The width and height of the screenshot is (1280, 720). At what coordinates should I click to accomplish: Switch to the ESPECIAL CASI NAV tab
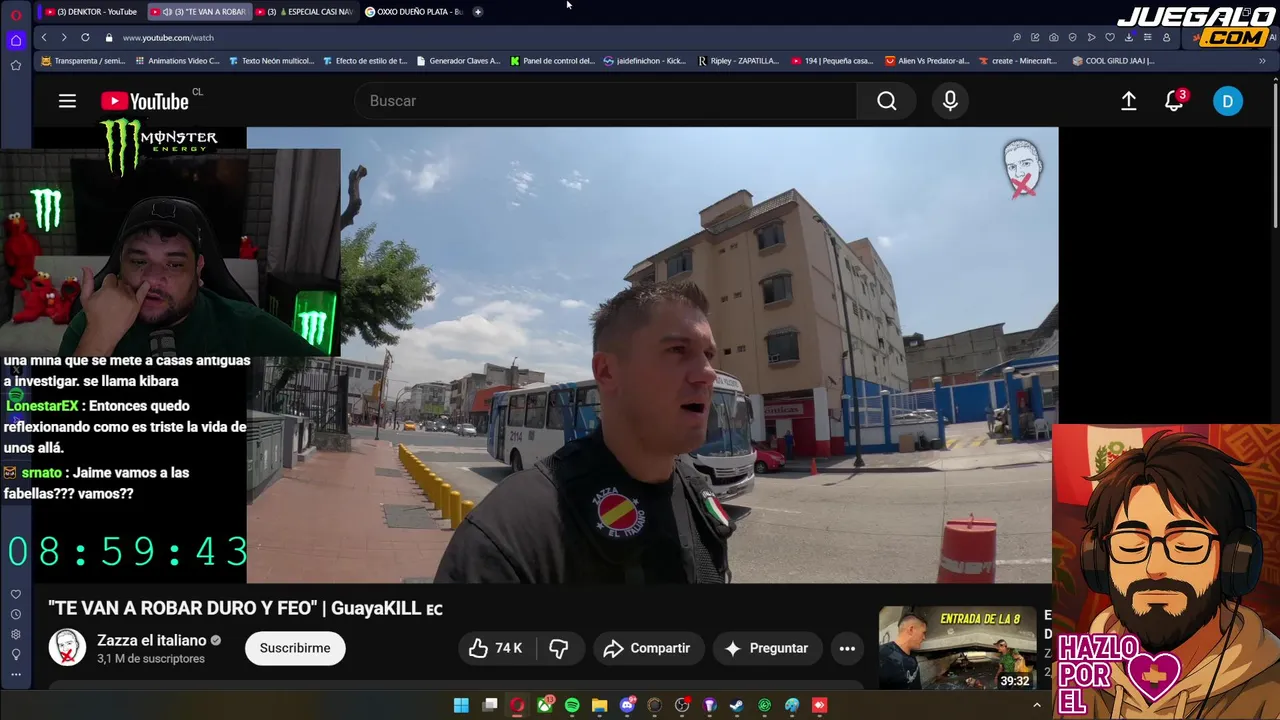(305, 11)
